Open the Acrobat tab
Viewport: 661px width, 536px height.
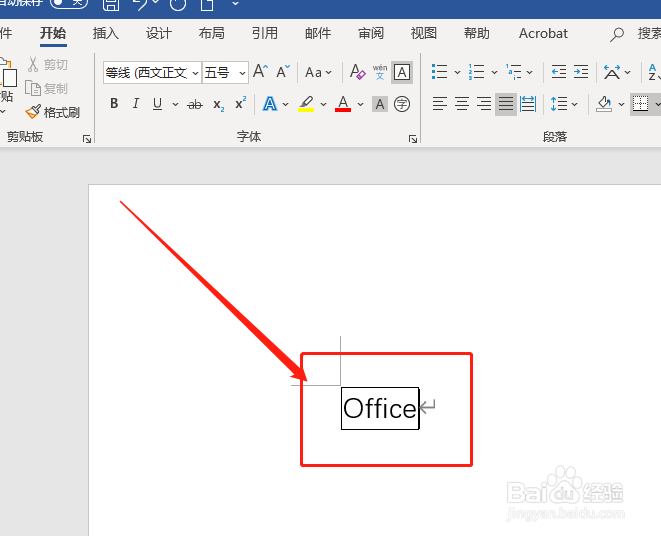543,33
